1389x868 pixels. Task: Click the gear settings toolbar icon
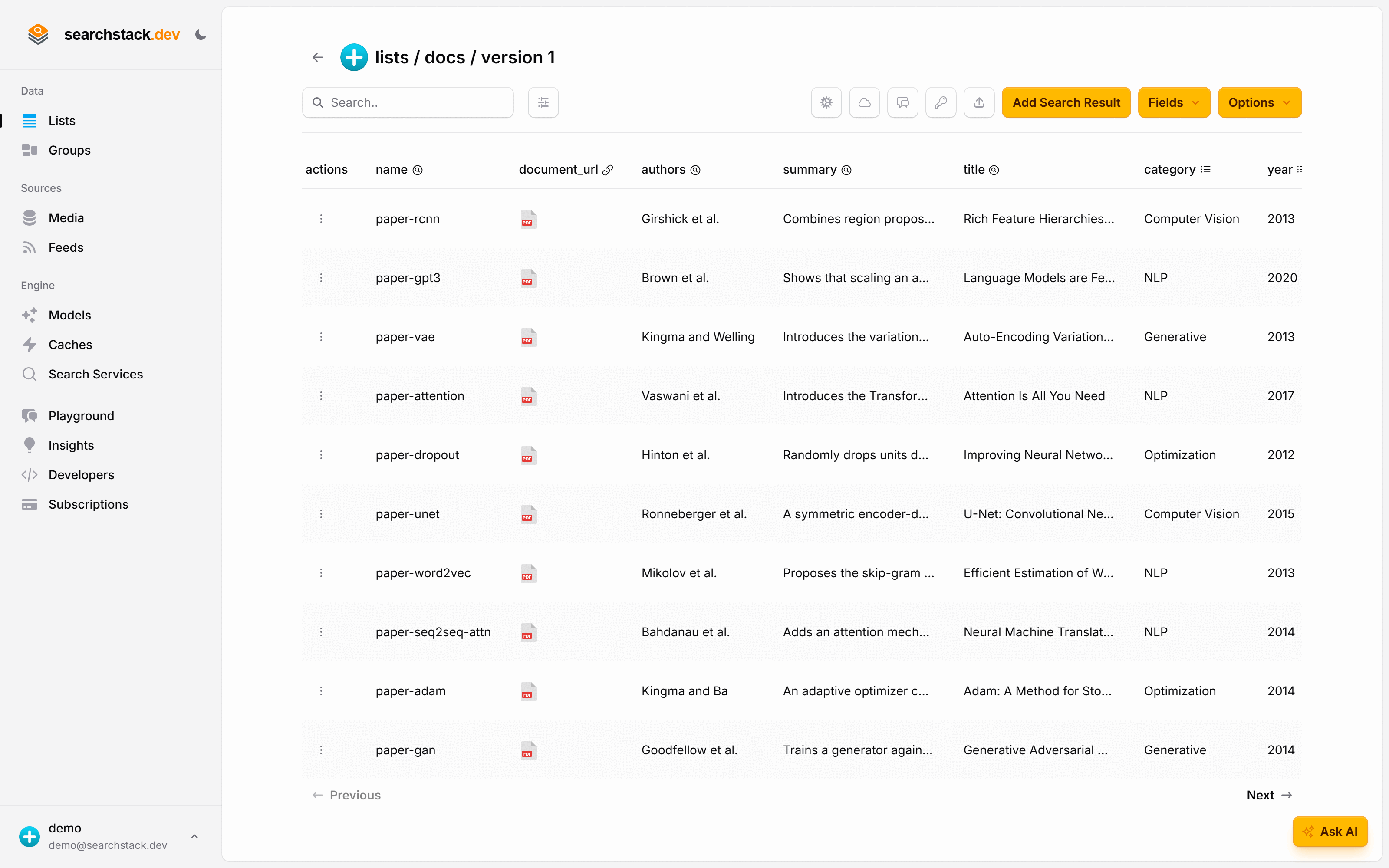[826, 103]
